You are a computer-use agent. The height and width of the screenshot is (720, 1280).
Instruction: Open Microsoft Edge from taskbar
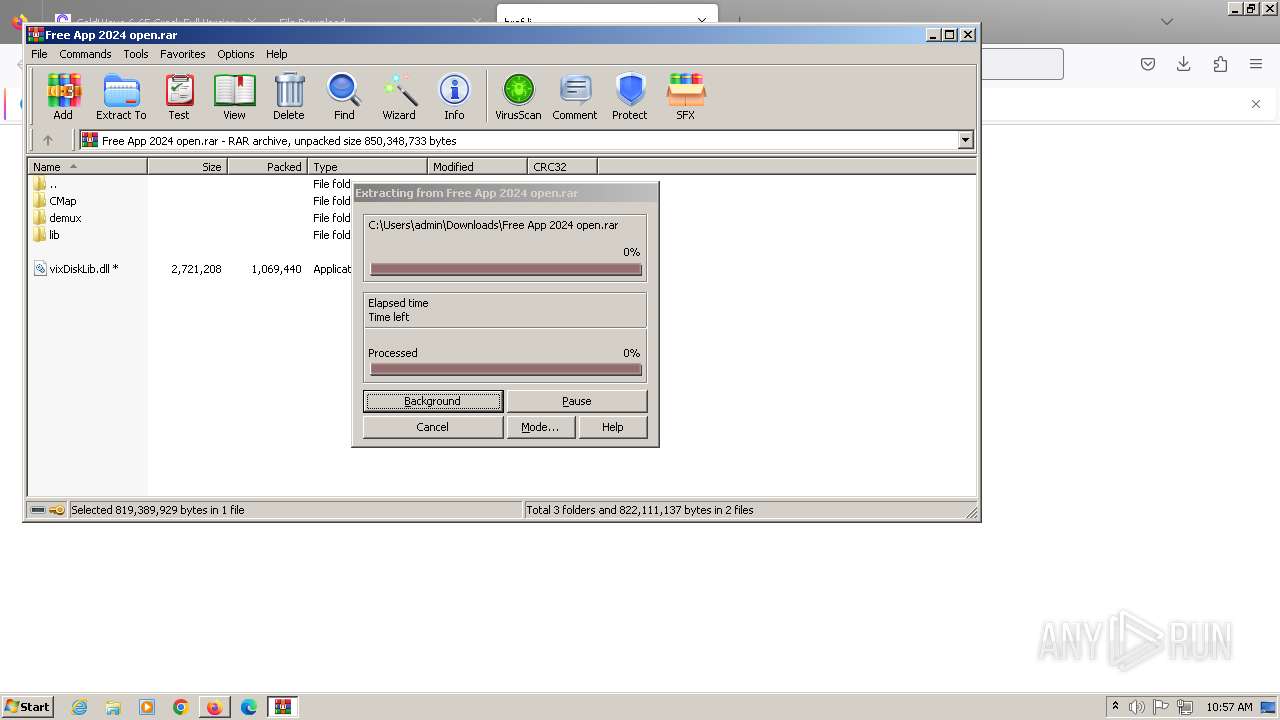pos(249,707)
